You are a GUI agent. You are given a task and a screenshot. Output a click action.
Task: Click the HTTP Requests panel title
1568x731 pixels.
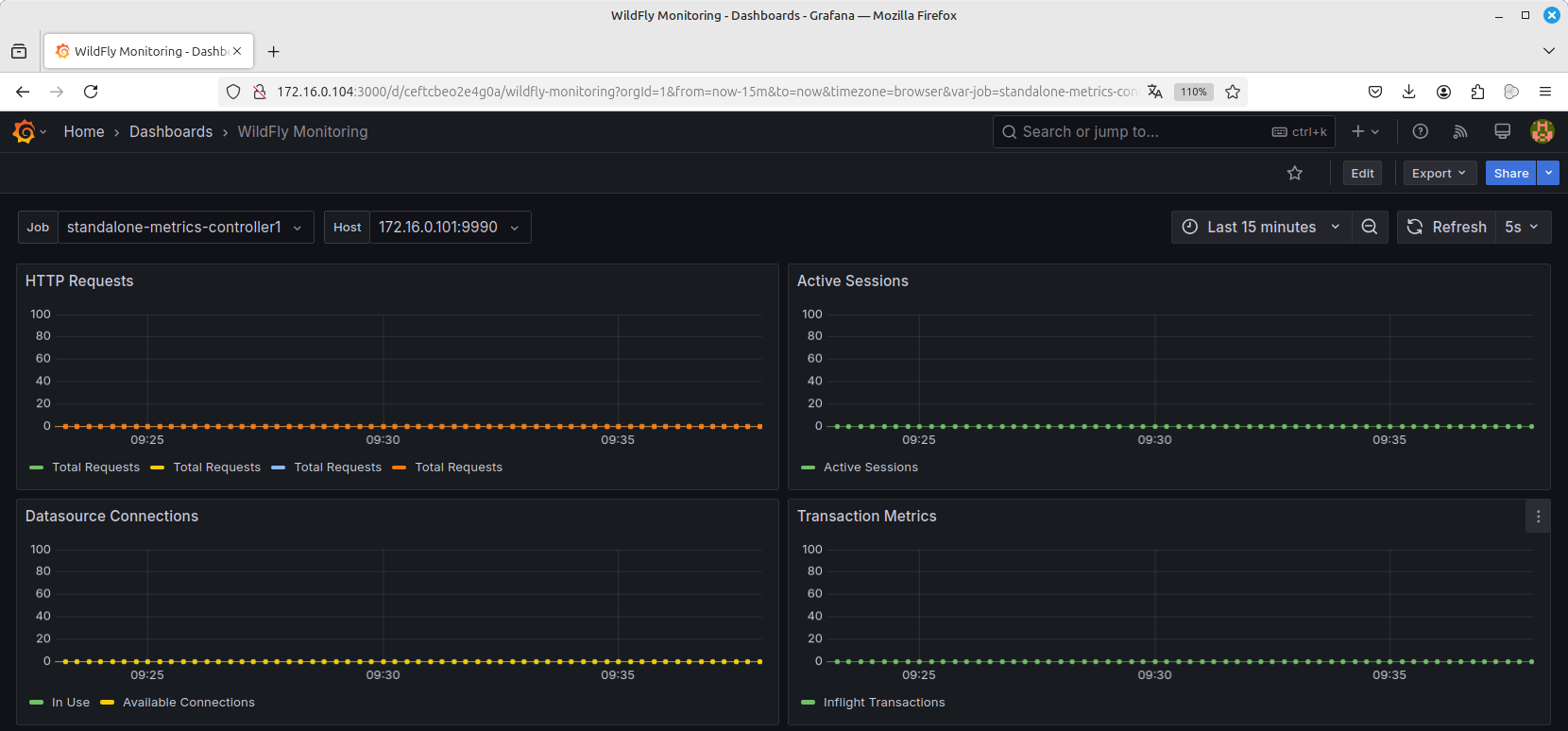tap(79, 281)
